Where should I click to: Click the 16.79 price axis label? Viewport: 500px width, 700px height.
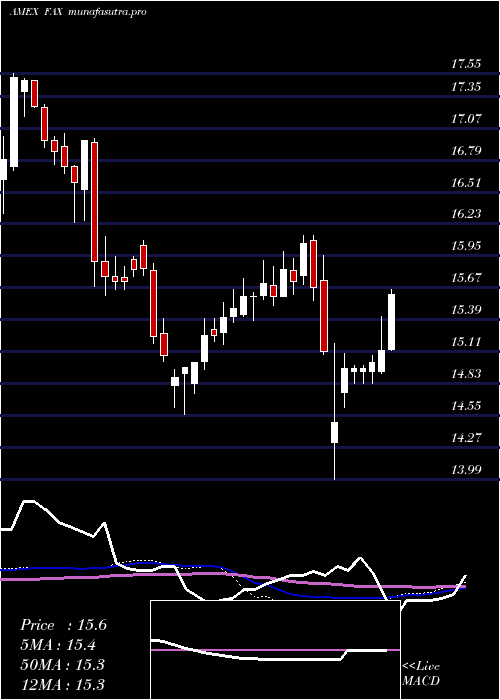coord(466,151)
